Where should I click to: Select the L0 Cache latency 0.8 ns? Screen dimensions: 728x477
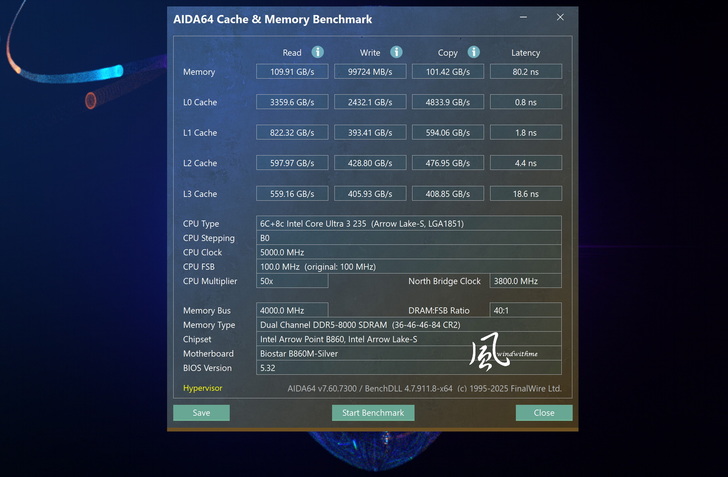[526, 102]
